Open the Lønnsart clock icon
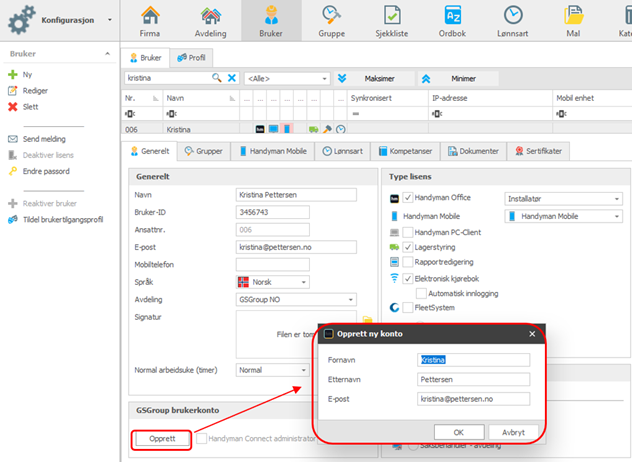The width and height of the screenshot is (632, 462). pyautogui.click(x=513, y=16)
